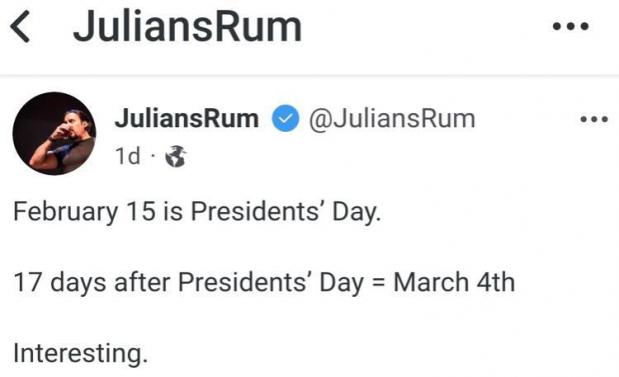This screenshot has height=377, width=619.
Task: Tap the bold JuliansRum display name
Action: [x=186, y=118]
